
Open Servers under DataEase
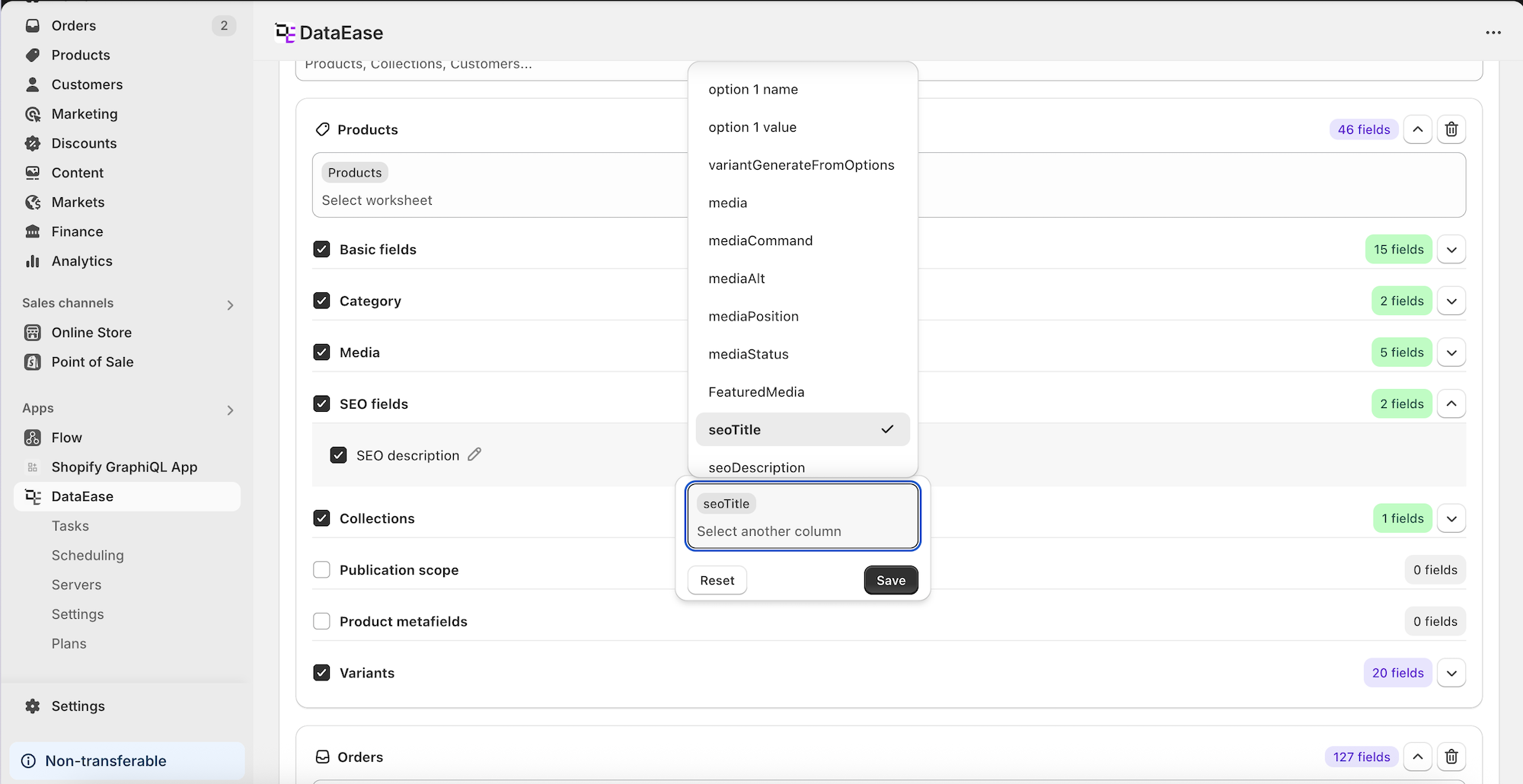(76, 585)
